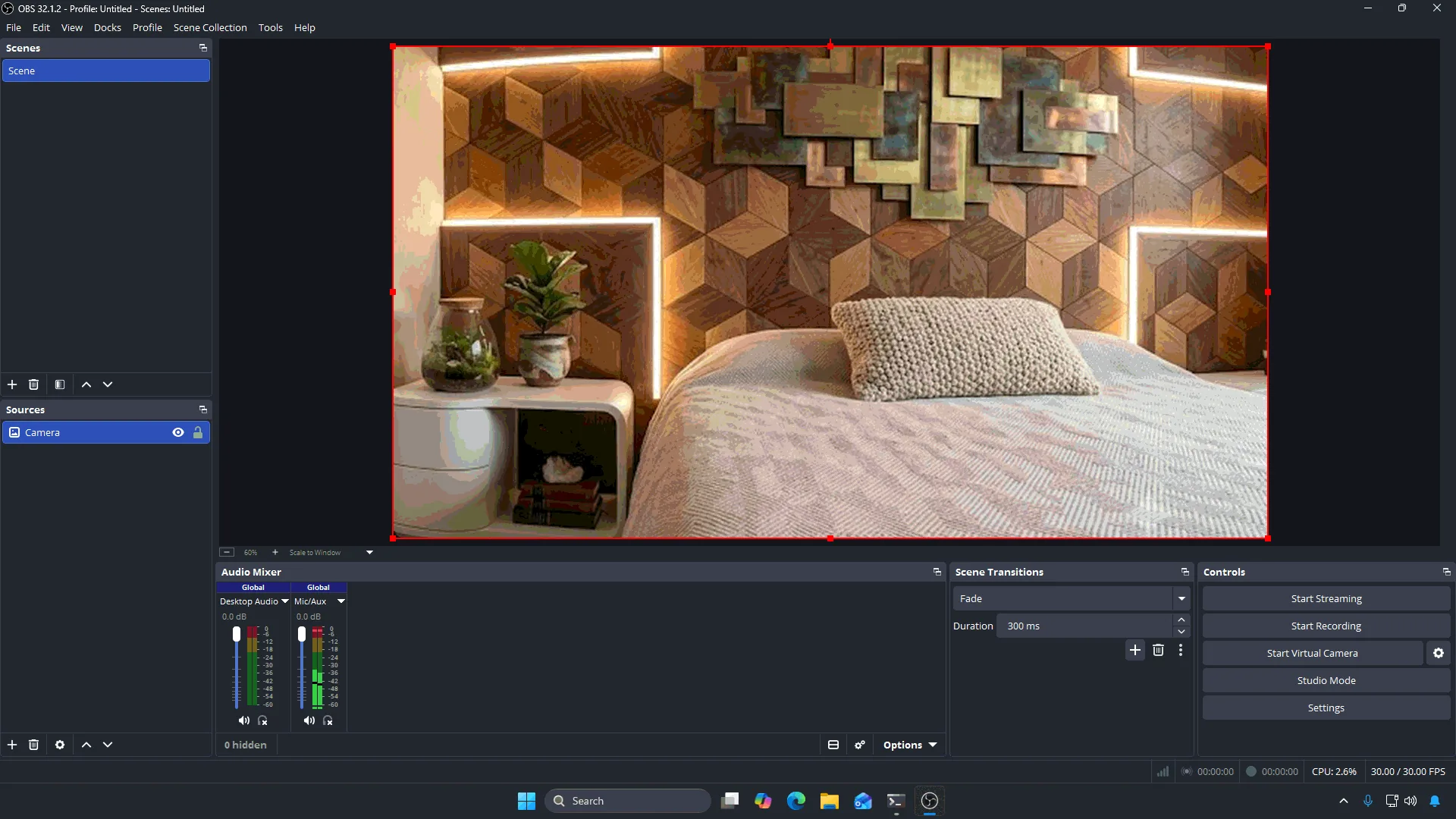Adjust Desktop Audio volume slider
The width and height of the screenshot is (1456, 819).
(237, 634)
